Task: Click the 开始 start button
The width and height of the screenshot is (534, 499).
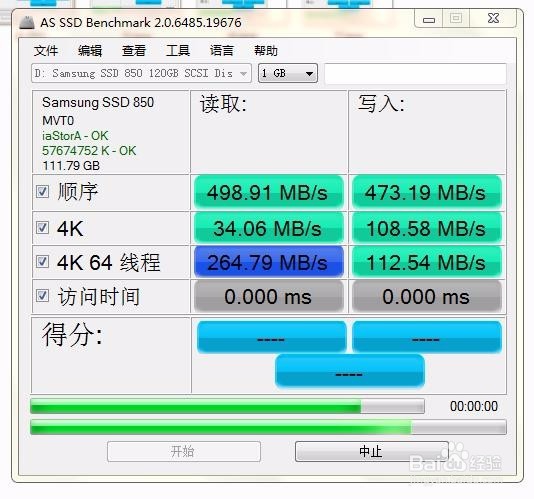Action: pyautogui.click(x=184, y=452)
